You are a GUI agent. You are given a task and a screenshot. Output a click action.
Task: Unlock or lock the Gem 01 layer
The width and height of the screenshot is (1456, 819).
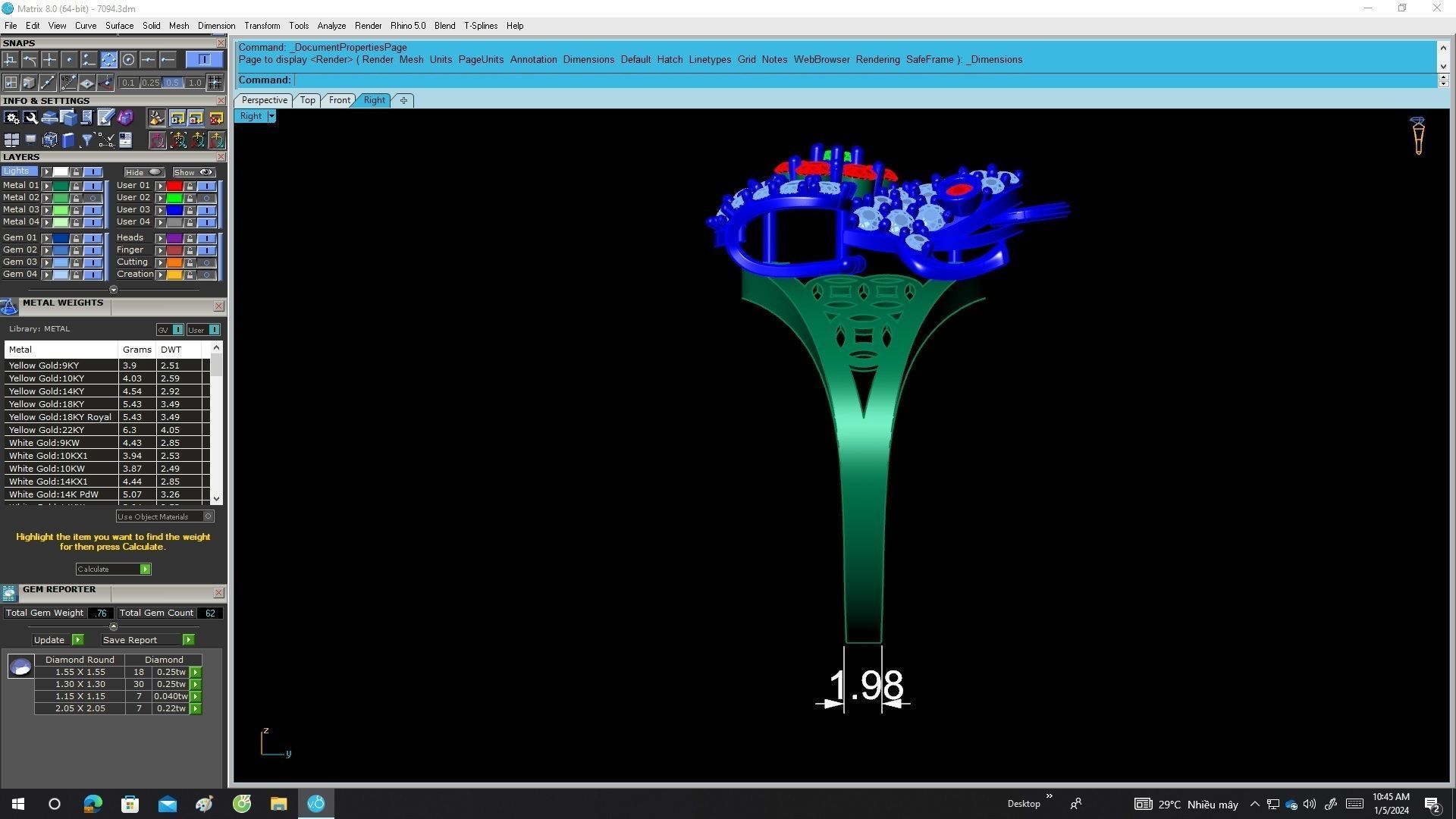pyautogui.click(x=76, y=238)
